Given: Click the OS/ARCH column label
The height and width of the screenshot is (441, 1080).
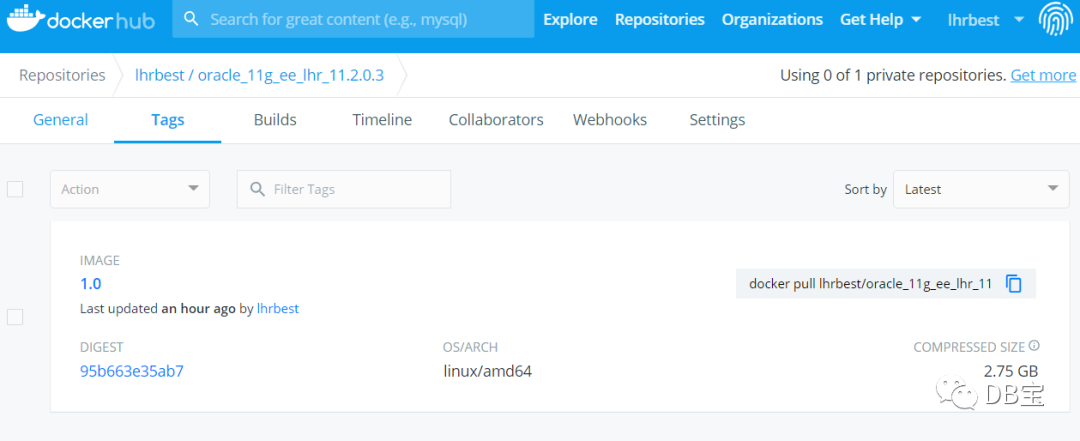Looking at the screenshot, I should (x=470, y=347).
